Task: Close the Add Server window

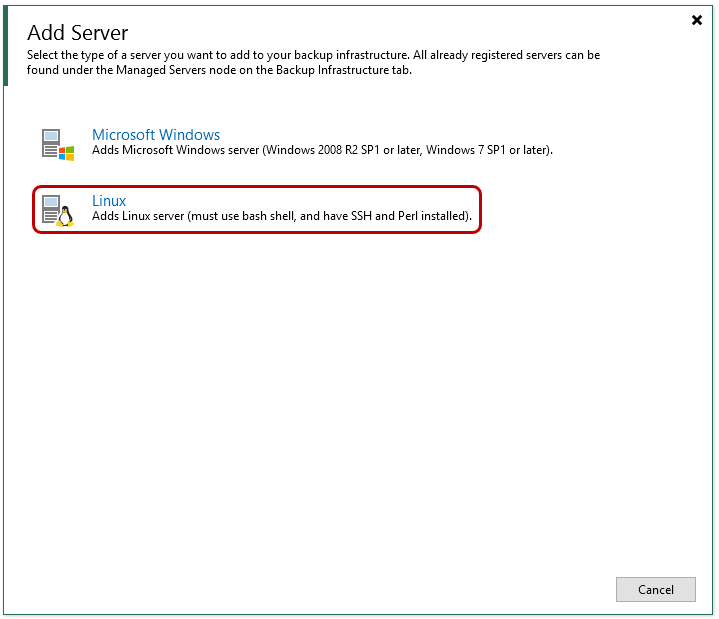Action: coord(697,20)
